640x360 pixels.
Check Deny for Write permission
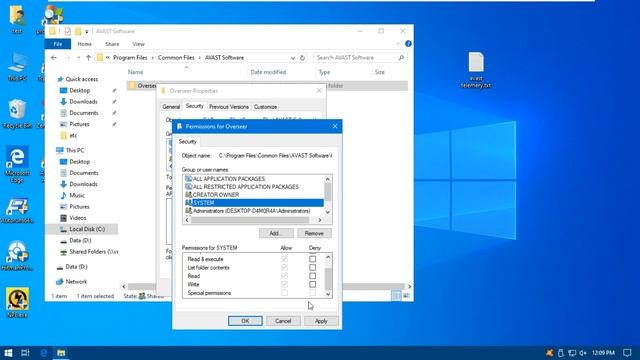click(x=312, y=284)
